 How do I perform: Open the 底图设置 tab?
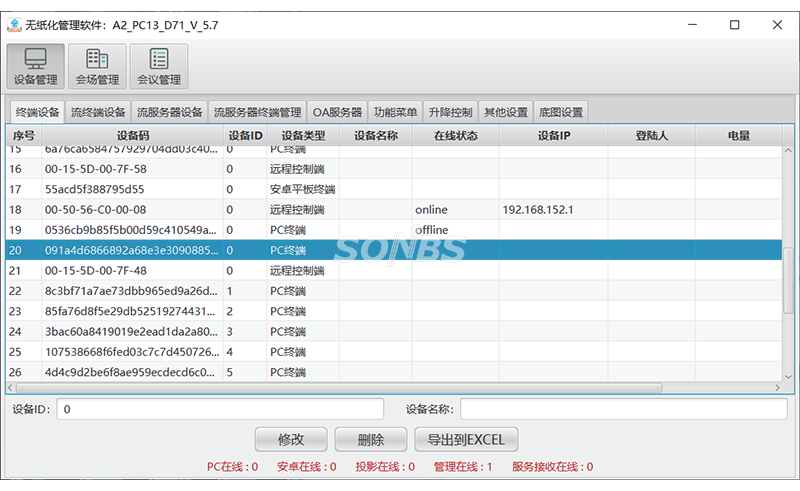click(x=560, y=112)
